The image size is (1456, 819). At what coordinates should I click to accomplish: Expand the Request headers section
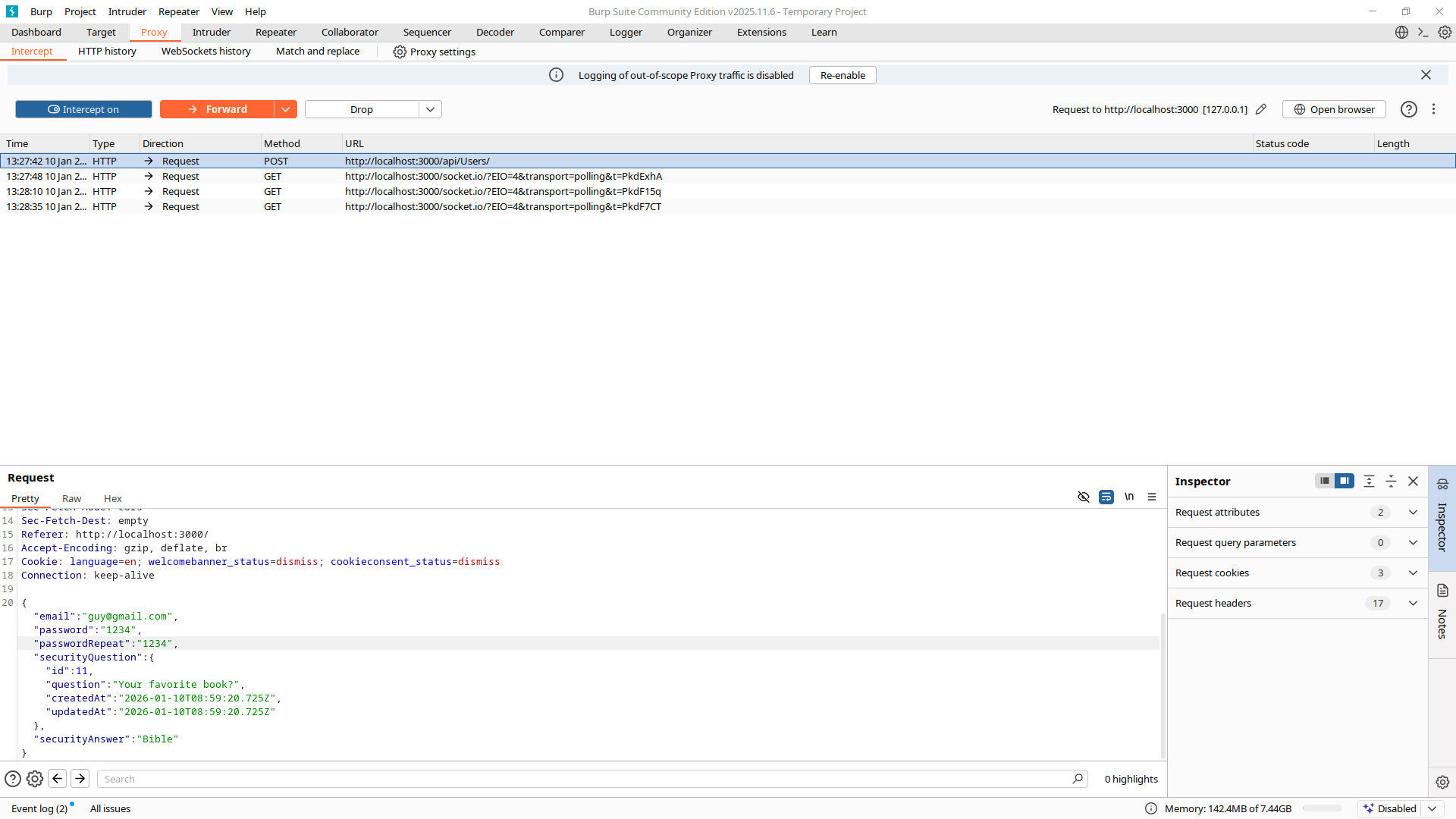(1413, 603)
